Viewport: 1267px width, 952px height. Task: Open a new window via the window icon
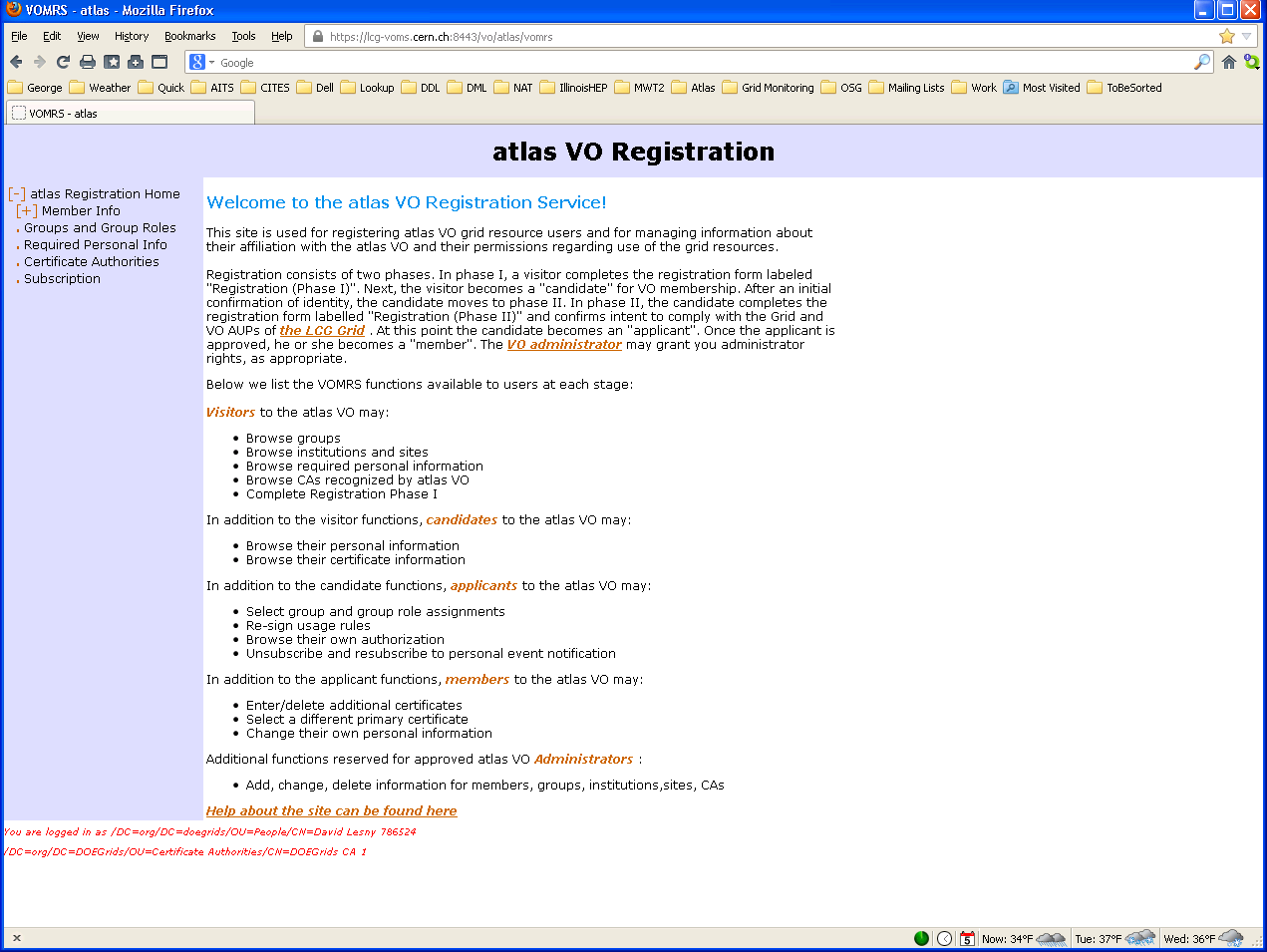click(x=158, y=61)
